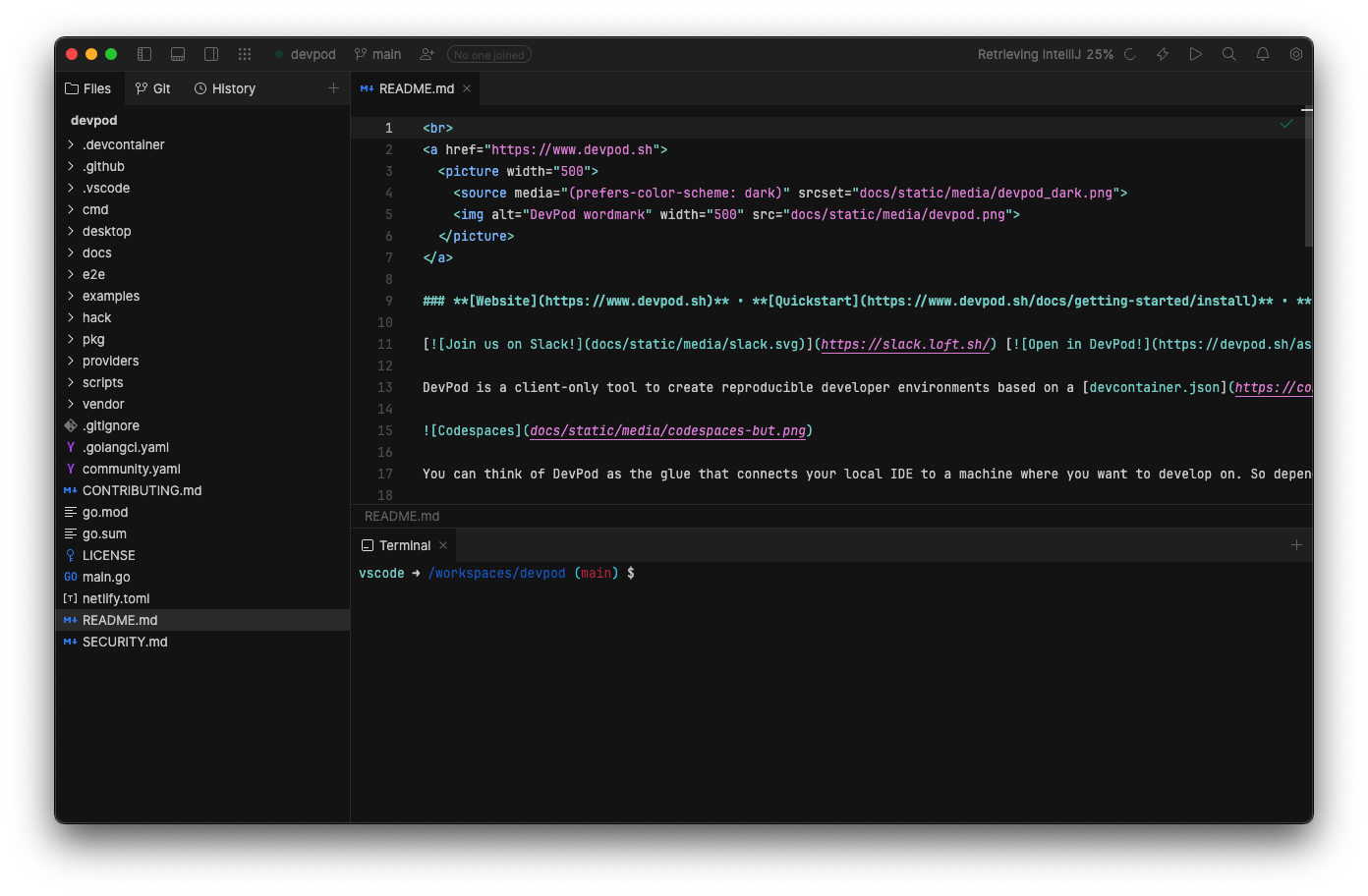The height and width of the screenshot is (896, 1368).
Task: Open notifications via the bell icon
Action: [1263, 54]
